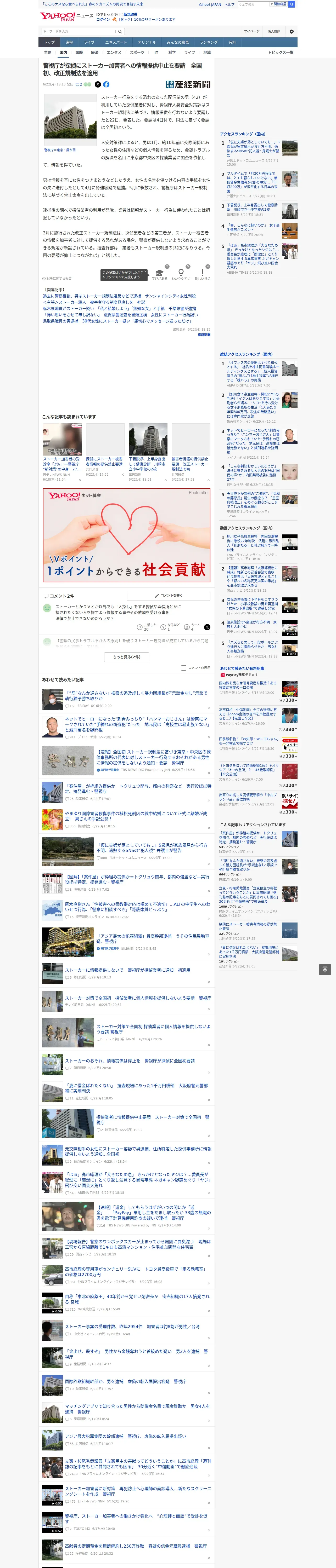Dismiss the 被害者情報の提供禁止要請 recommended card
Viewport: 336px width, 1568px height.
tap(209, 480)
